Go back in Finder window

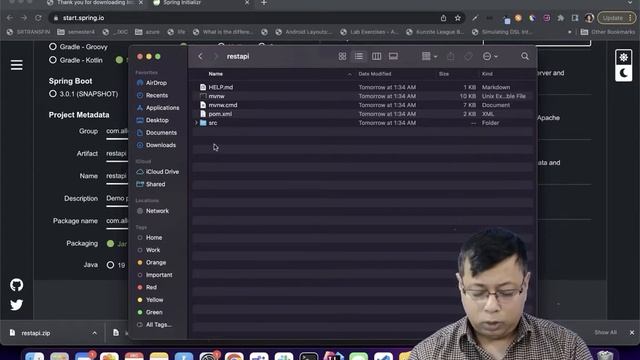tap(200, 56)
